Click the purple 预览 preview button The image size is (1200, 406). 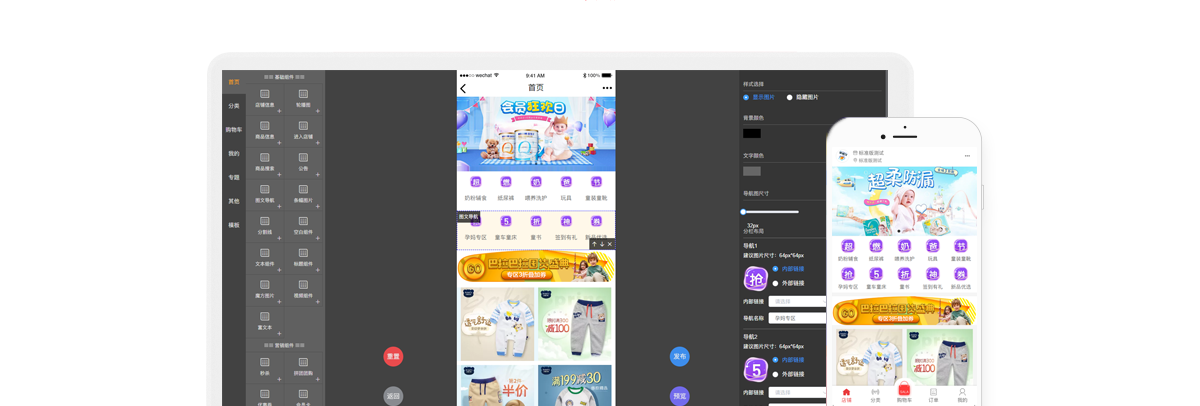tap(679, 396)
